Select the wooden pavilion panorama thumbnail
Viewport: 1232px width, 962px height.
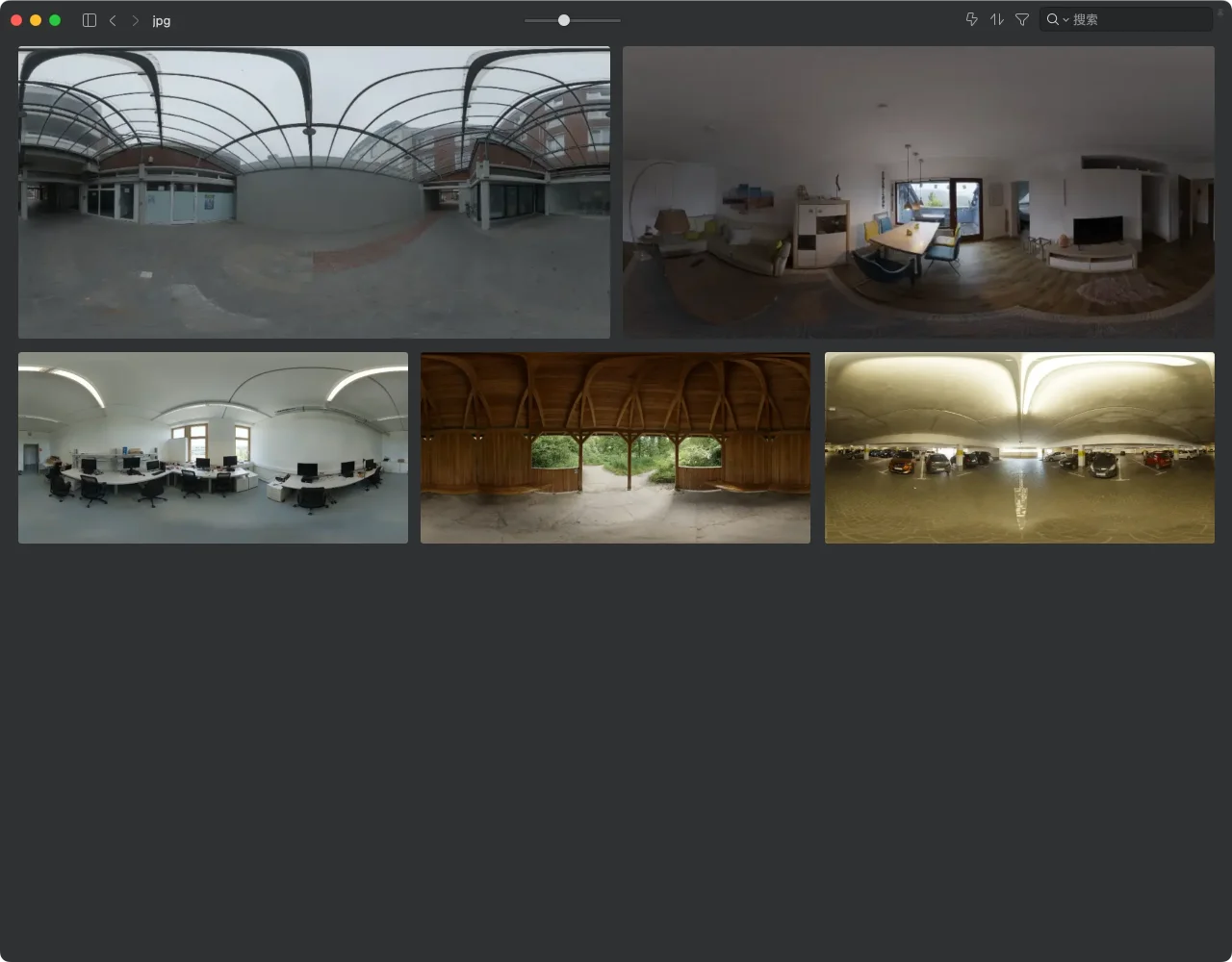tap(615, 447)
